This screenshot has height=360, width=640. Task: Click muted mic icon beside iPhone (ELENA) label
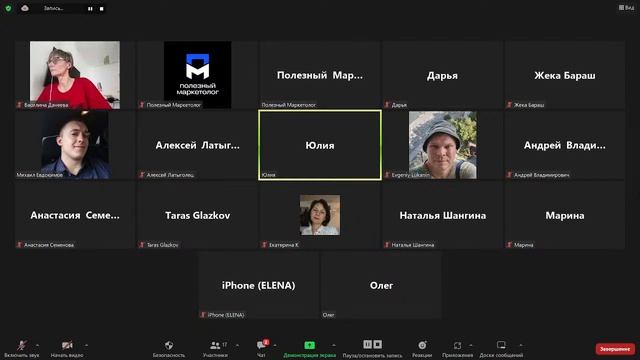coord(203,315)
